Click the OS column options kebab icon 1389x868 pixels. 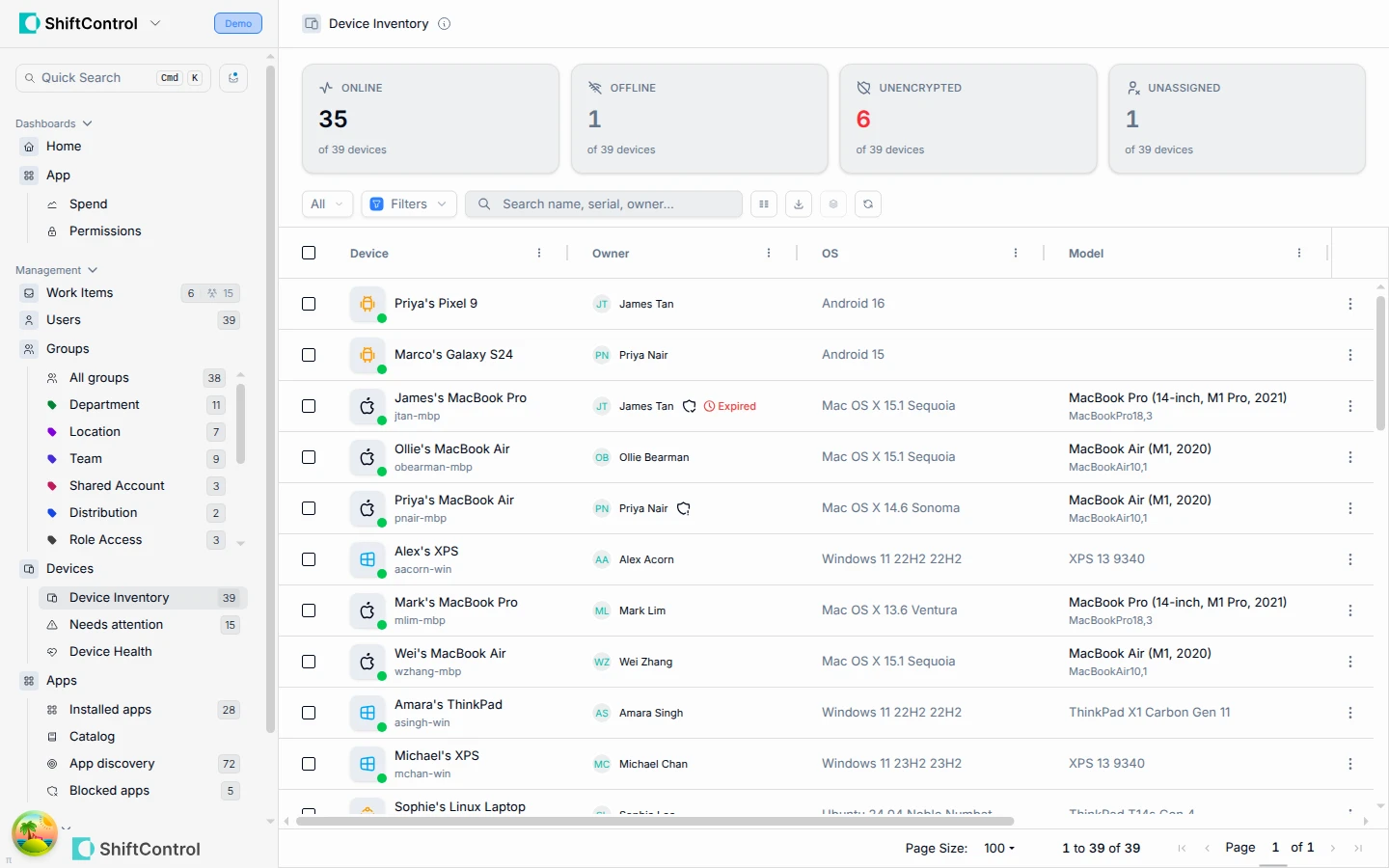(1016, 253)
